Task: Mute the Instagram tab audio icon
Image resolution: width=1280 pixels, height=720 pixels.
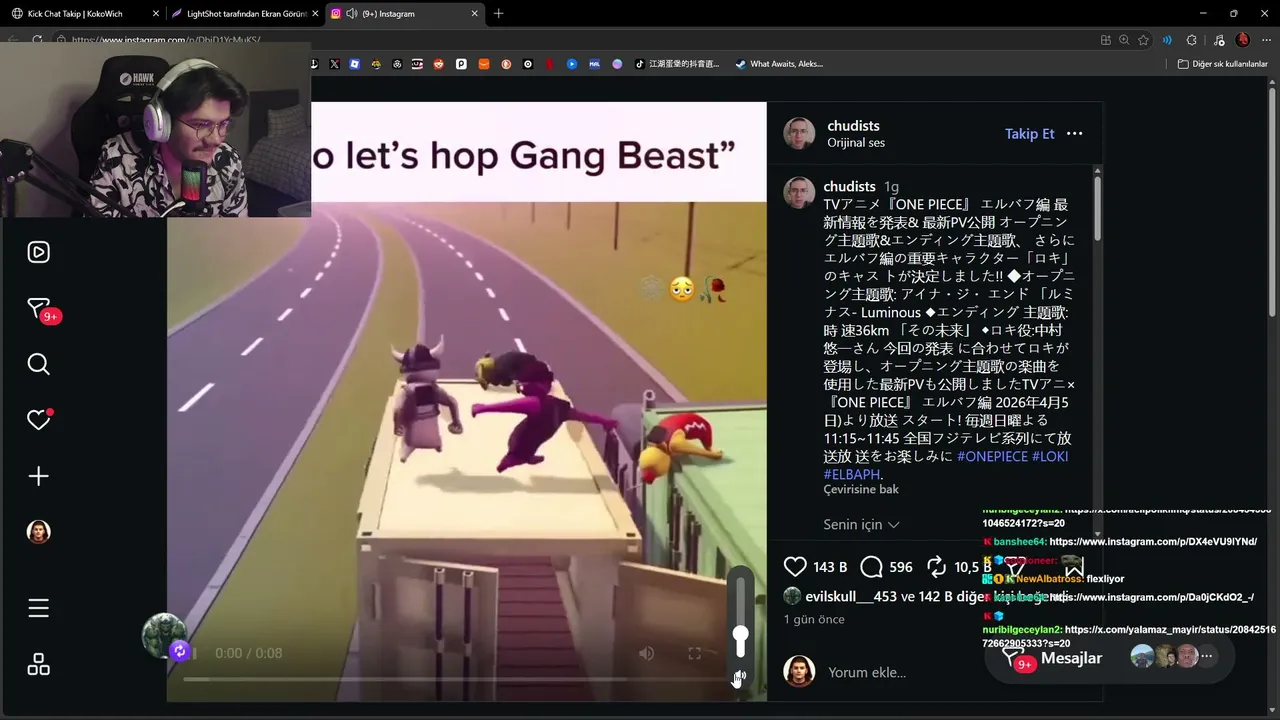Action: pyautogui.click(x=352, y=14)
